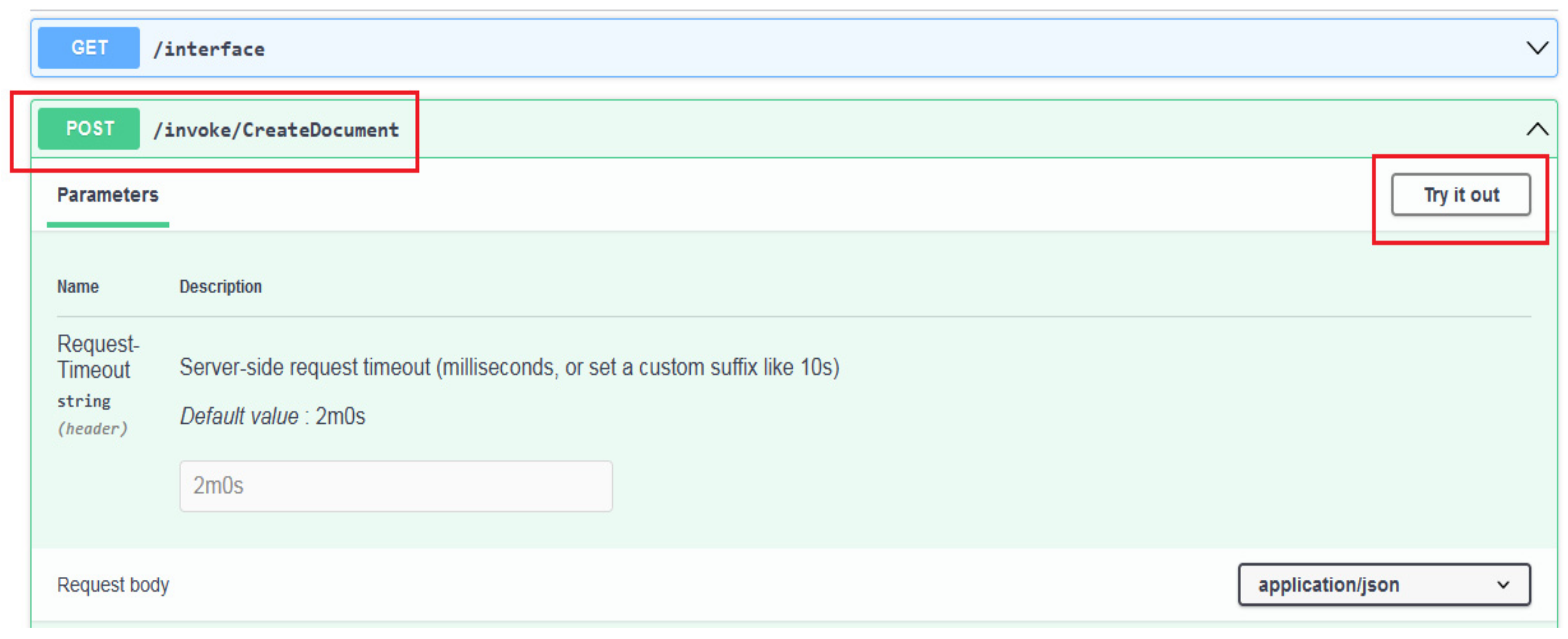Click the server-side request timeout description

tap(509, 367)
